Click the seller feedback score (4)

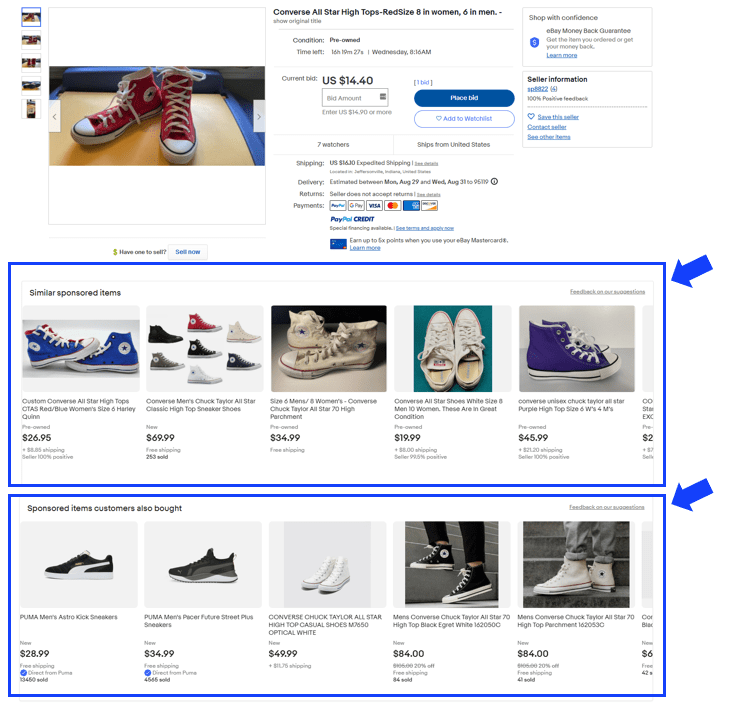[x=554, y=89]
